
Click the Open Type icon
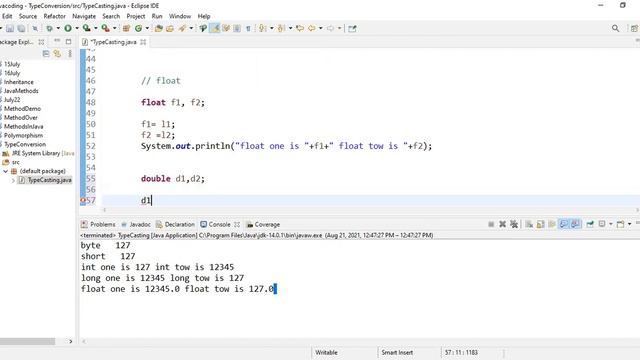(159, 29)
